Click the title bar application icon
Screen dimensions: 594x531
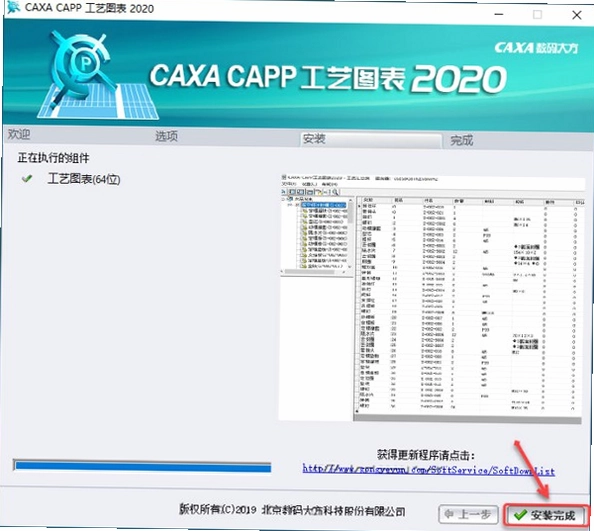coord(14,8)
